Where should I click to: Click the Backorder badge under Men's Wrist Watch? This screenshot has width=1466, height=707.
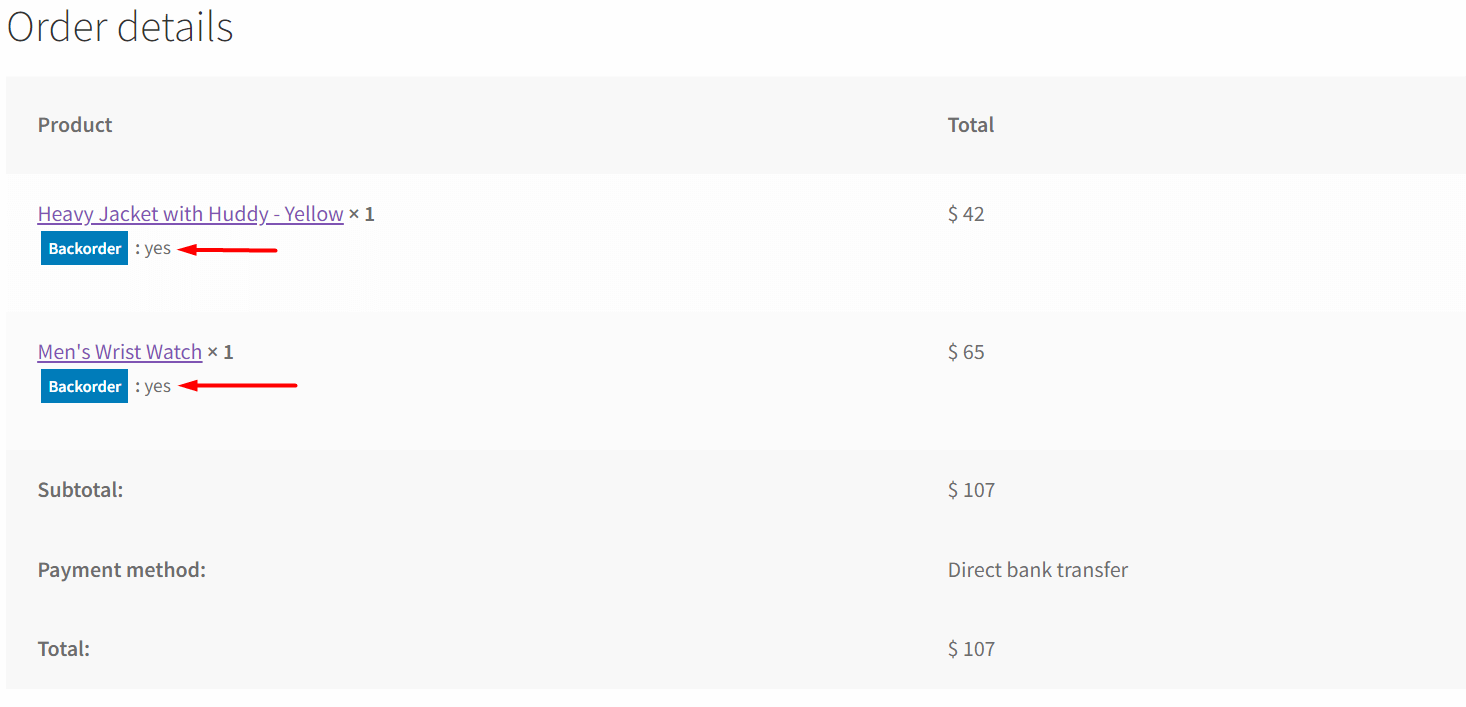(x=84, y=386)
